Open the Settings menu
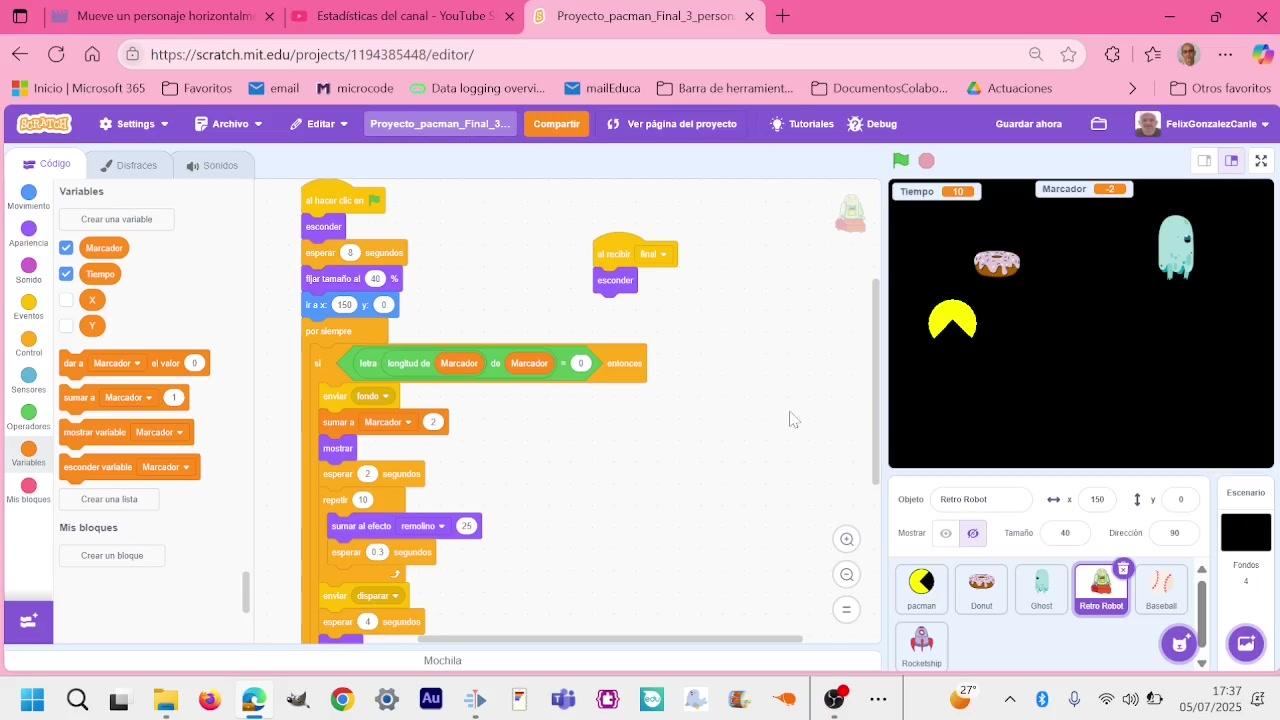This screenshot has width=1280, height=720. click(x=134, y=124)
